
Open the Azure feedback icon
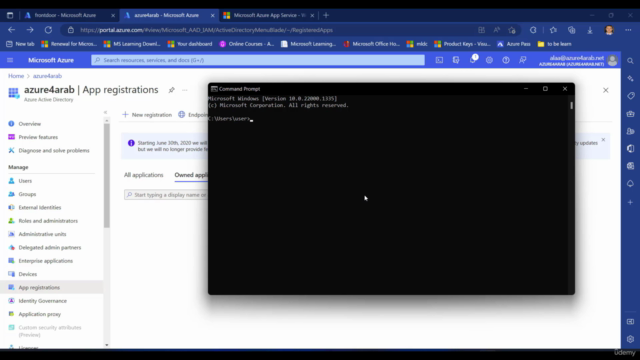tap(522, 60)
